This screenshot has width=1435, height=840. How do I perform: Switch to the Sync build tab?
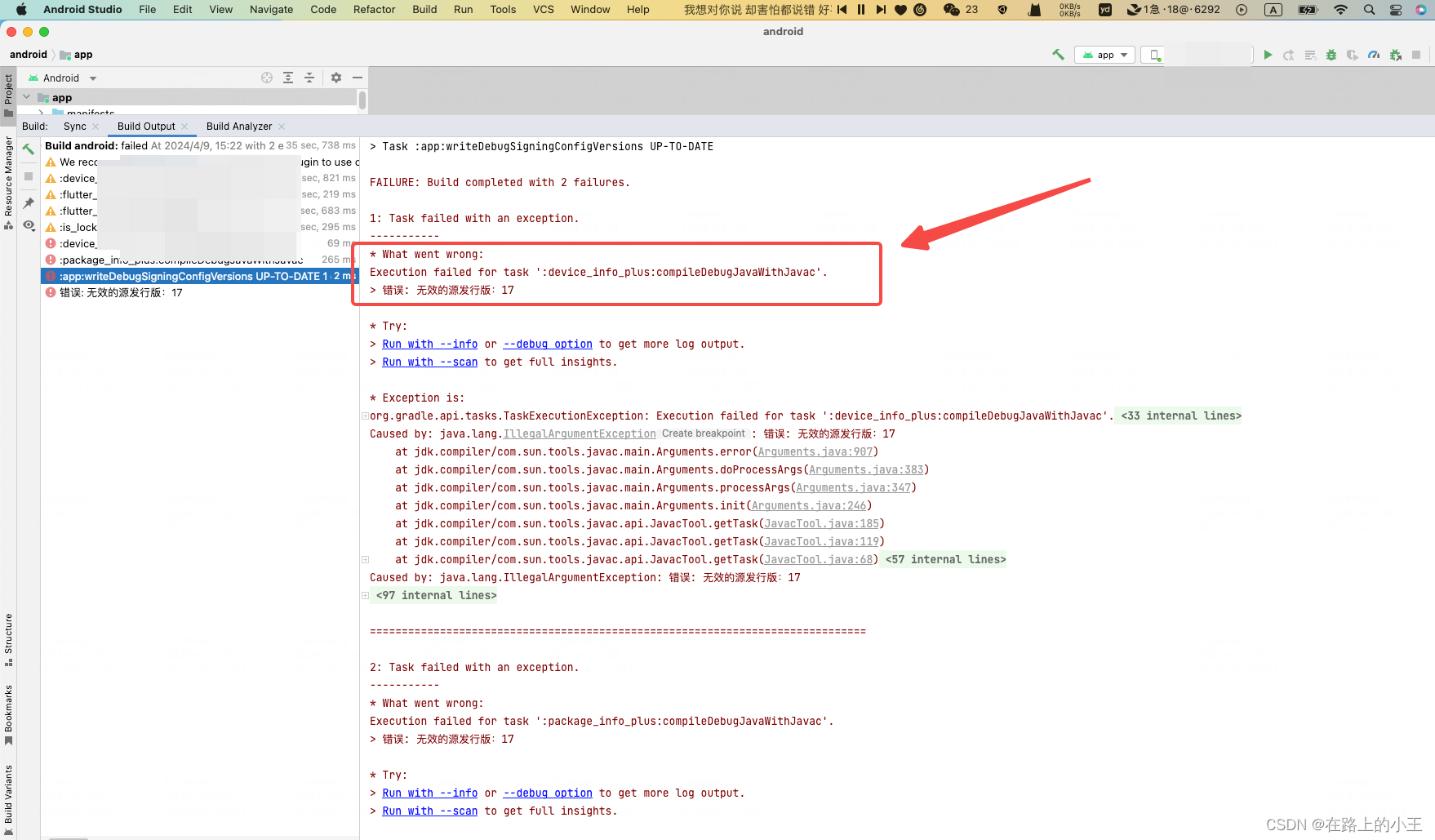click(74, 127)
